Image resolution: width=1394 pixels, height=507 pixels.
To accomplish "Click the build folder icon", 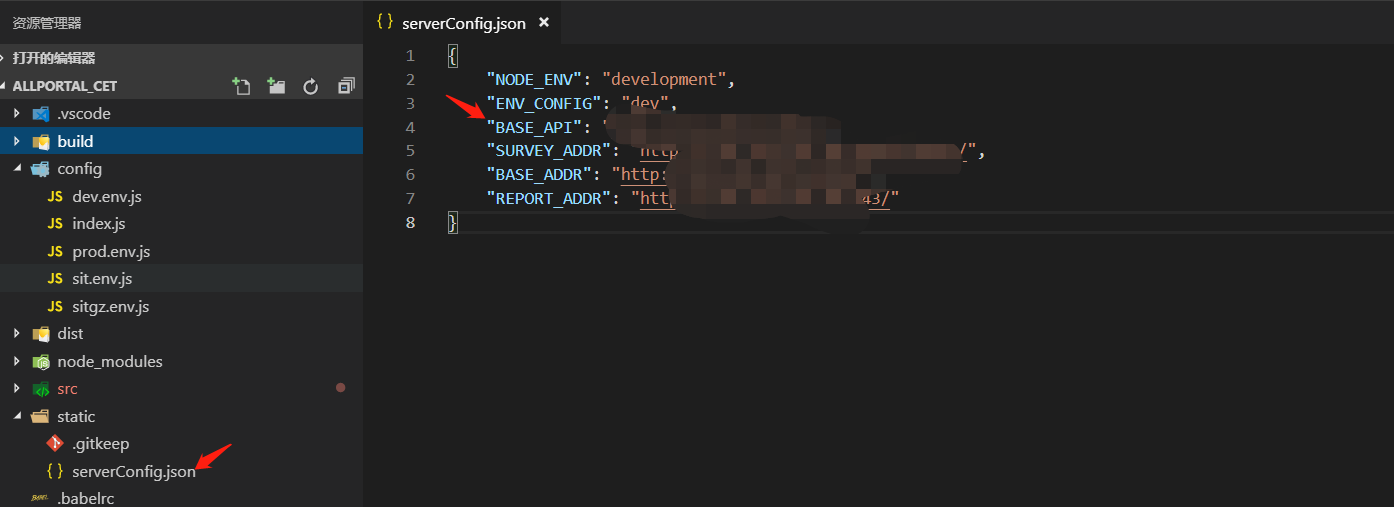I will pos(41,141).
